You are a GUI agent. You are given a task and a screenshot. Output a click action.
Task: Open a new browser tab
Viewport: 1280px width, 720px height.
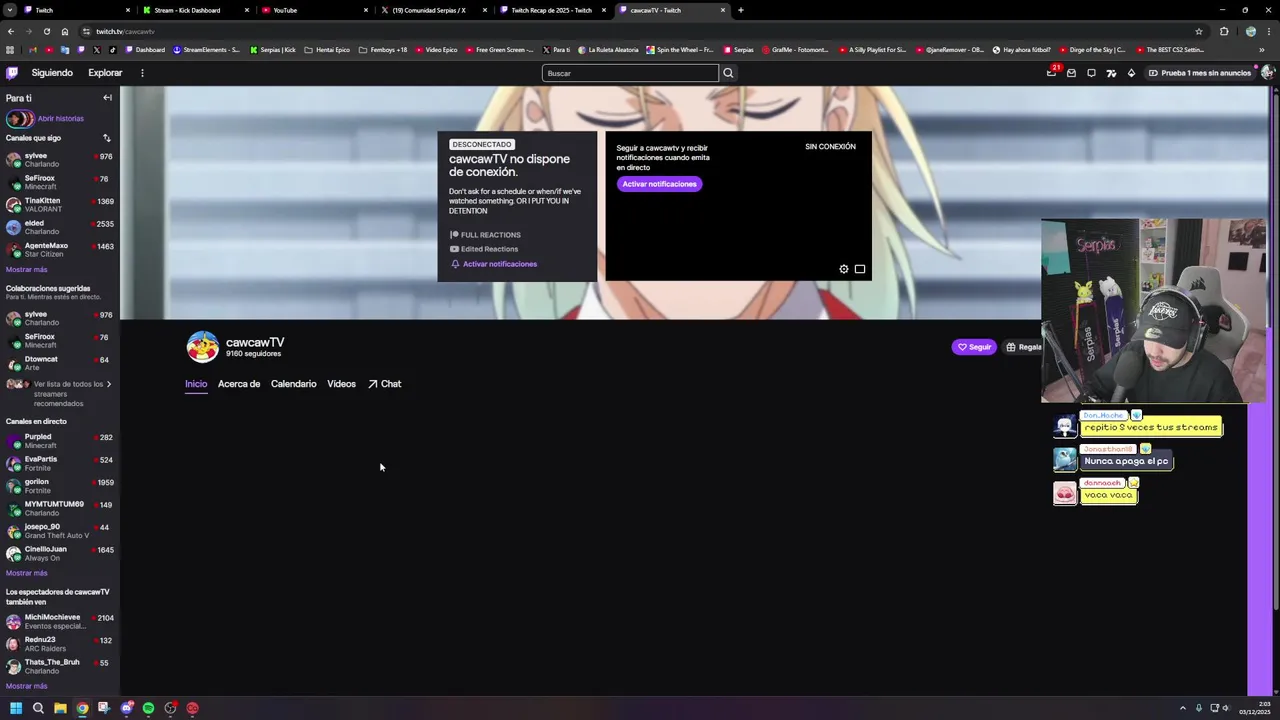[740, 10]
